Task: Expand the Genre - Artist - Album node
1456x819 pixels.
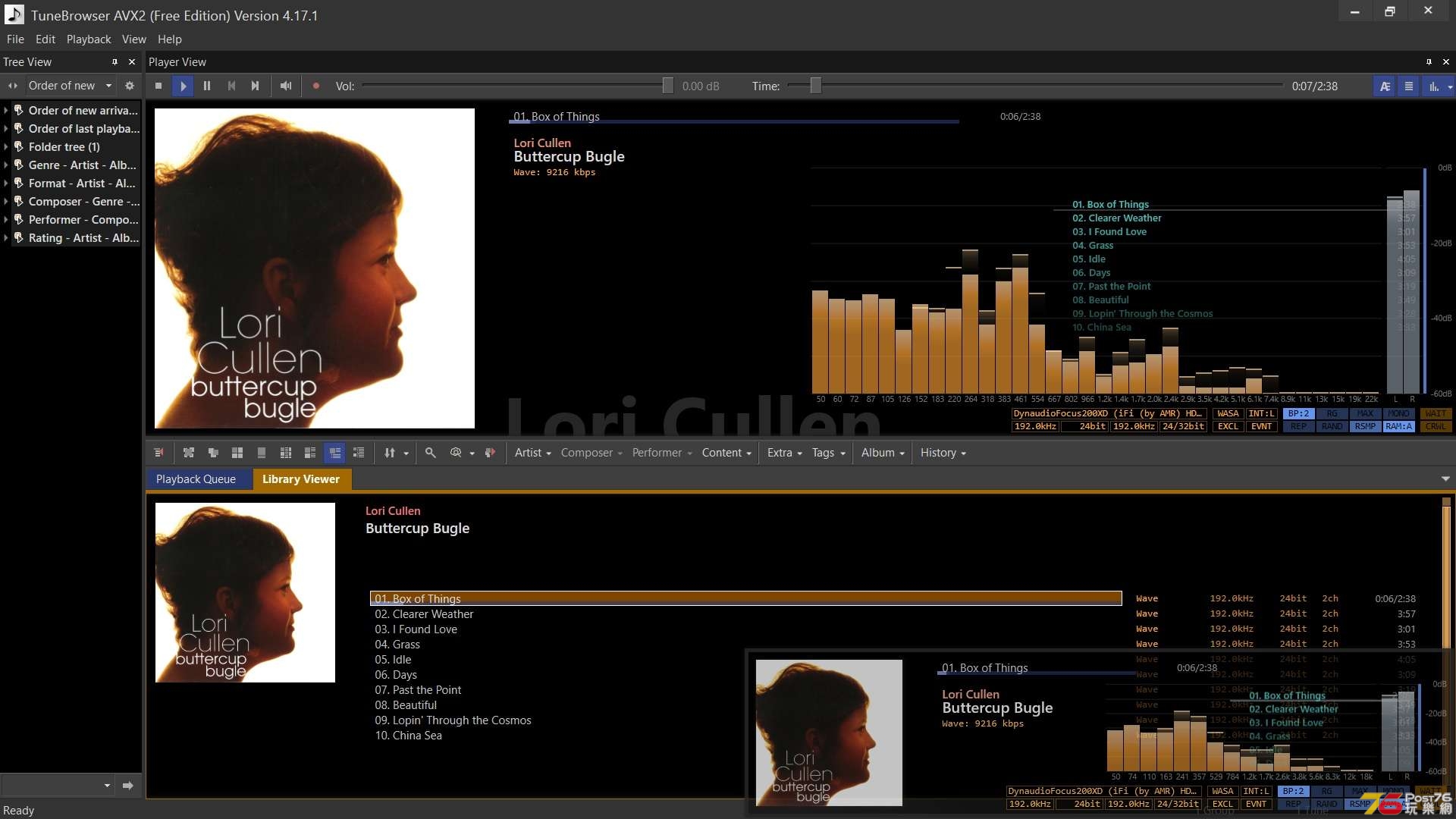Action: pos(6,165)
